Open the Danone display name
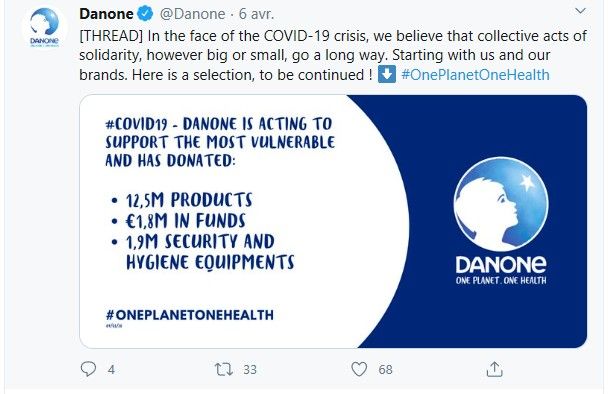This screenshot has width=612, height=394. [107, 14]
